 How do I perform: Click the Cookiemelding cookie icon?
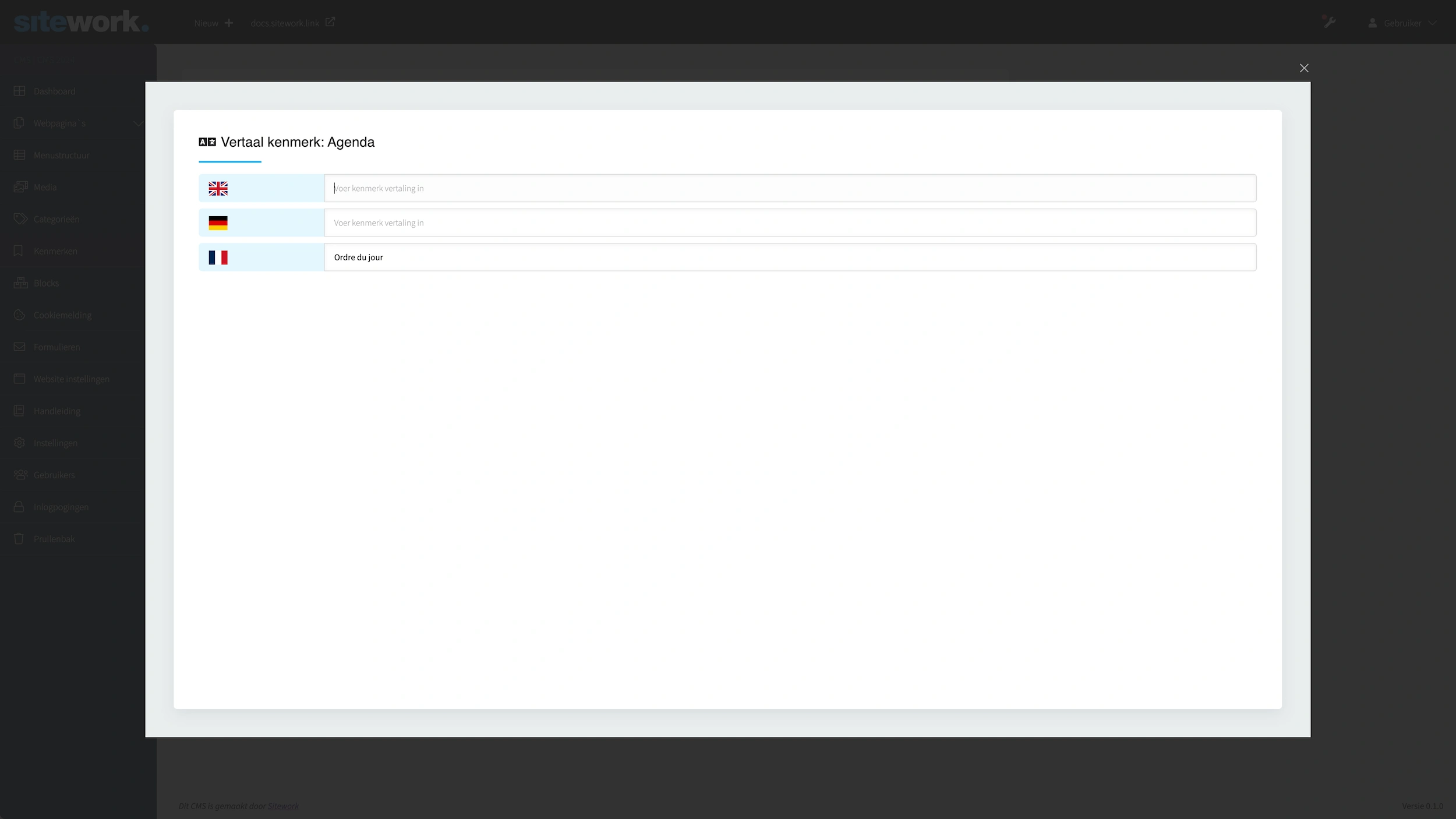coord(19,315)
